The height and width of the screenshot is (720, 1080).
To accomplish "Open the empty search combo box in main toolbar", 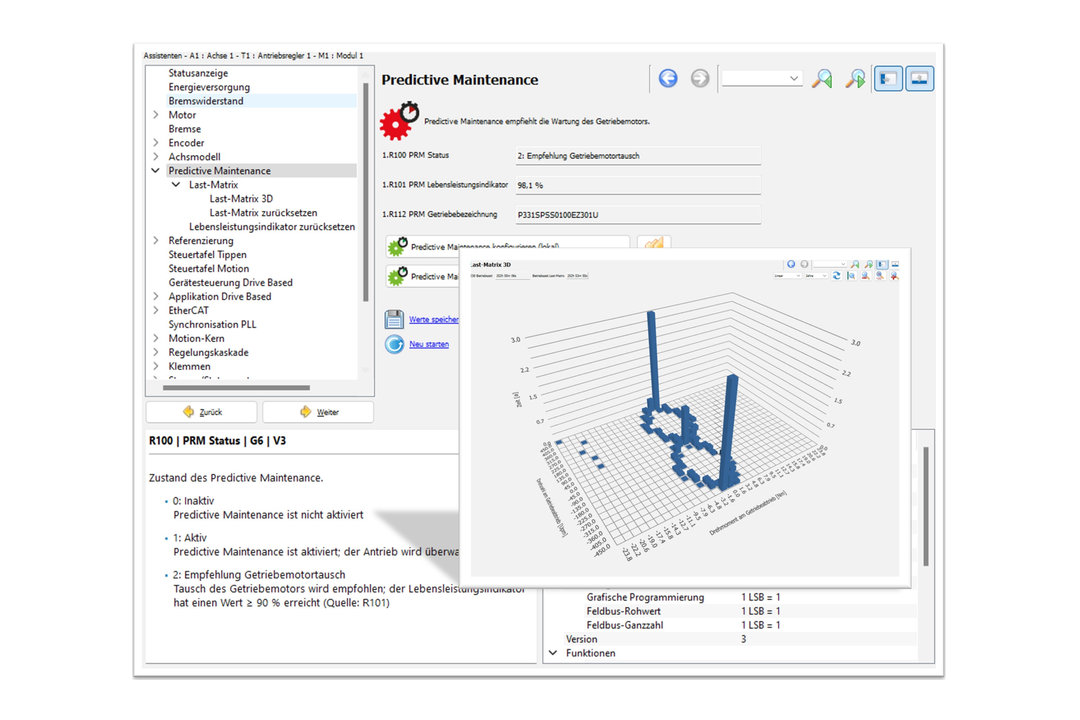I will click(762, 79).
